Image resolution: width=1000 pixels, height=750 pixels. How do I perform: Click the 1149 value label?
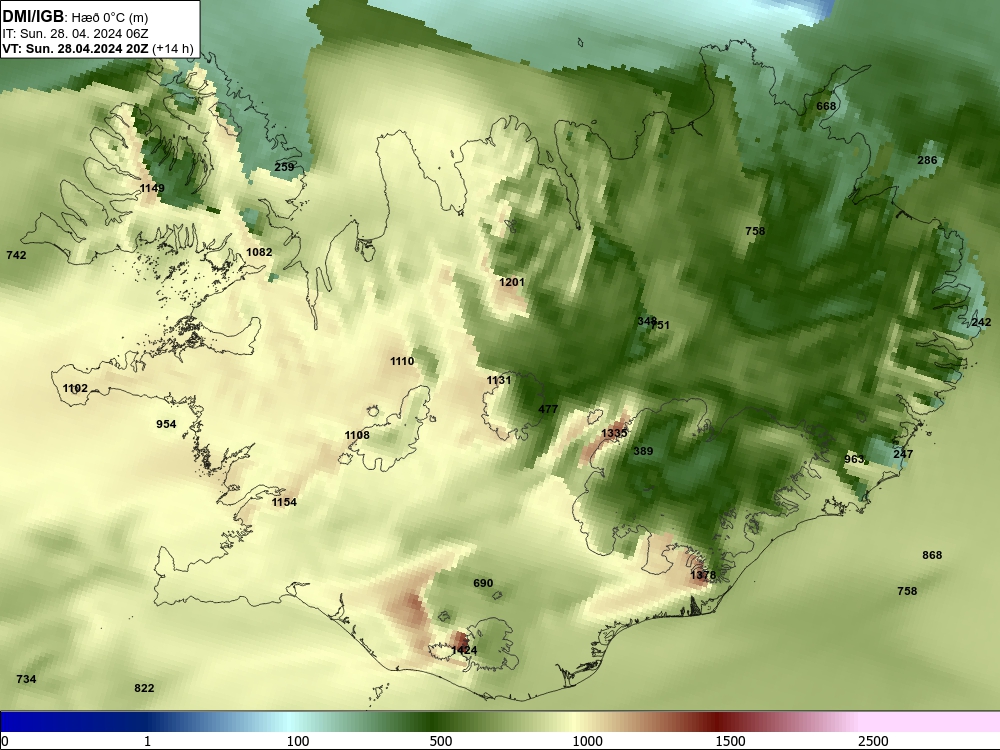(x=152, y=188)
